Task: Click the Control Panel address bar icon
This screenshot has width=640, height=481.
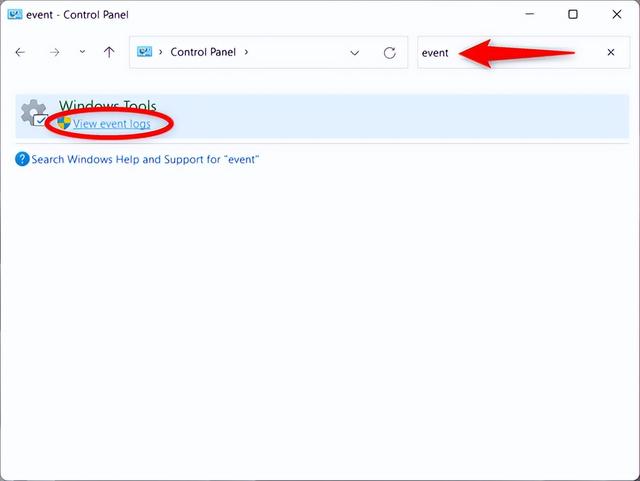Action: (x=144, y=52)
